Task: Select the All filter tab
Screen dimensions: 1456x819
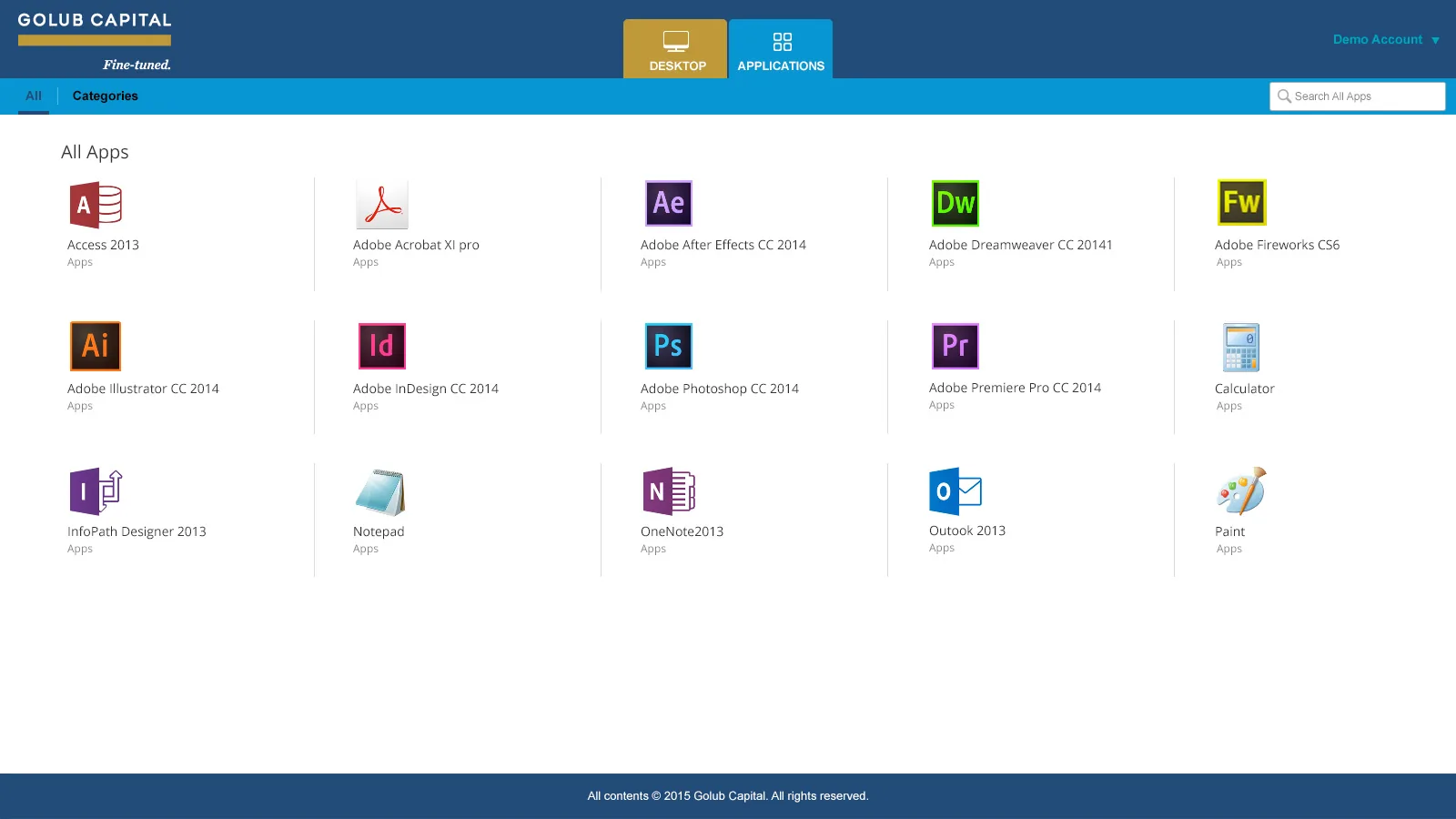Action: pyautogui.click(x=34, y=96)
